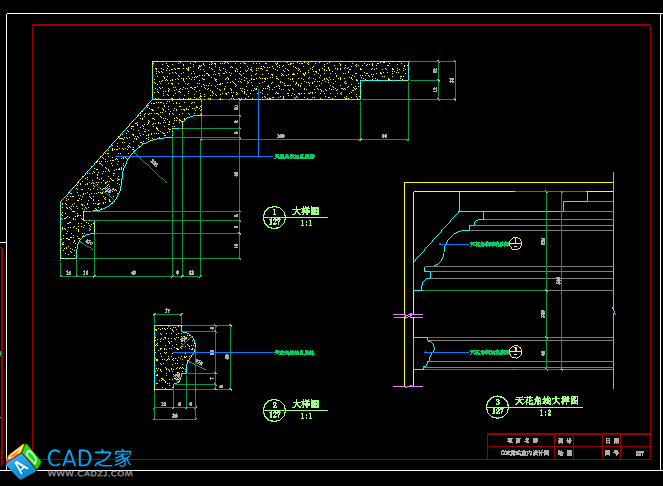Select the small yellow-hatched molding profile
663x486 pixels.
166,357
